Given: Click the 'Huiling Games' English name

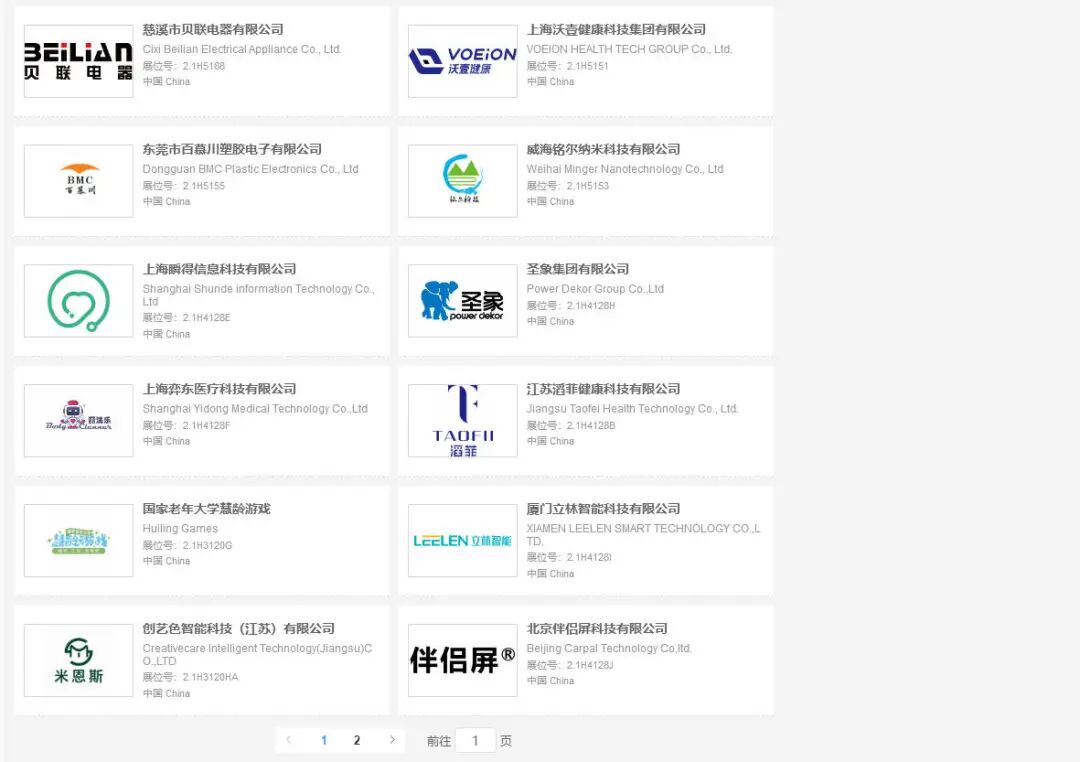Looking at the screenshot, I should tap(180, 529).
